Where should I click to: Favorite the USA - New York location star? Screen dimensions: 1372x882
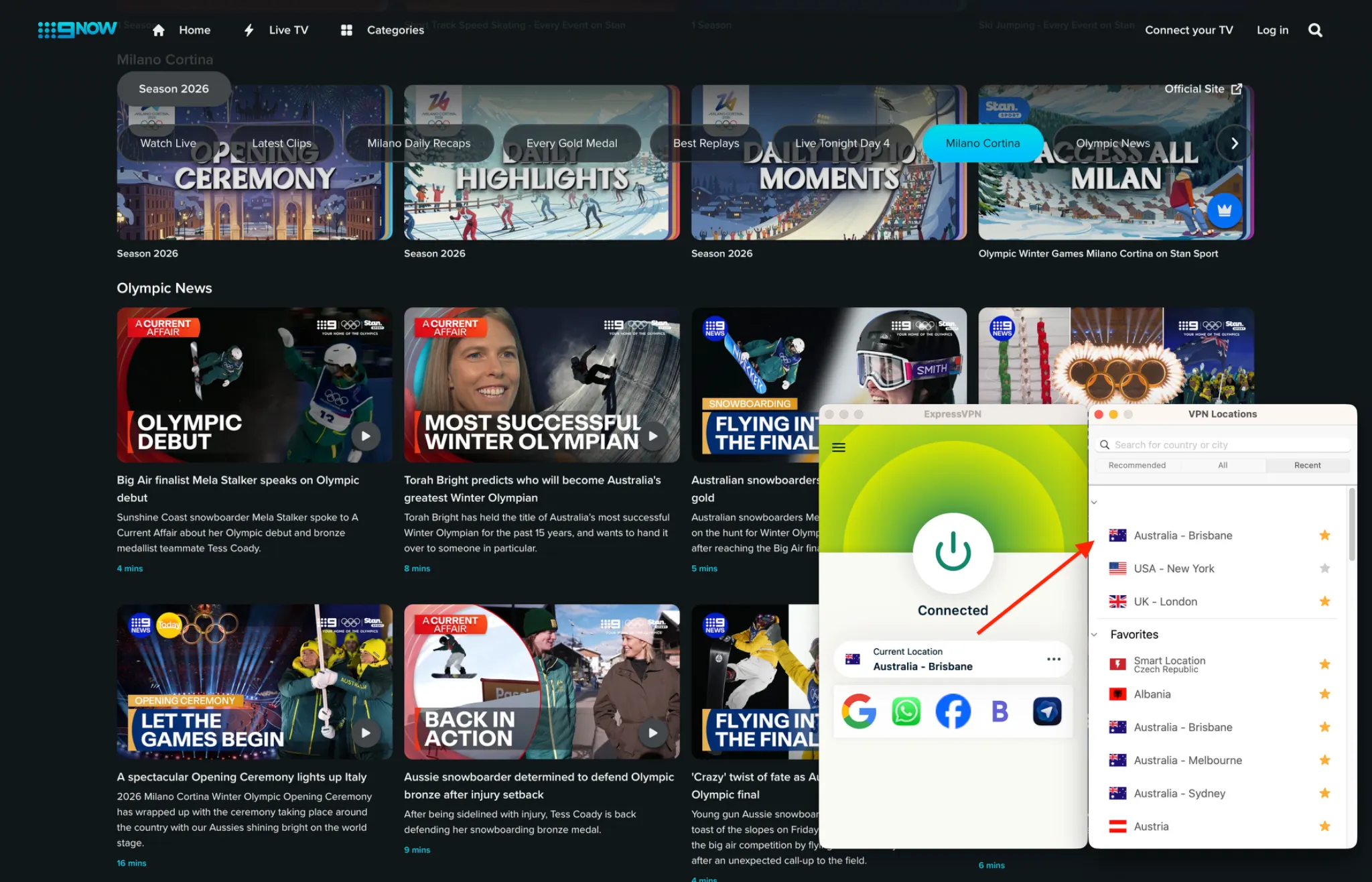(1325, 568)
